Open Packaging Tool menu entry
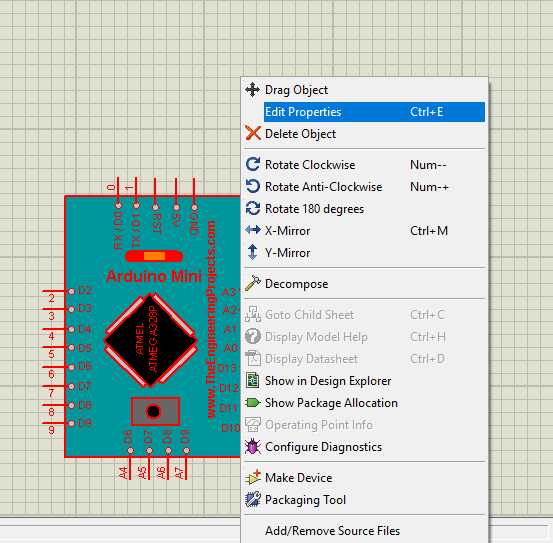 [365, 500]
